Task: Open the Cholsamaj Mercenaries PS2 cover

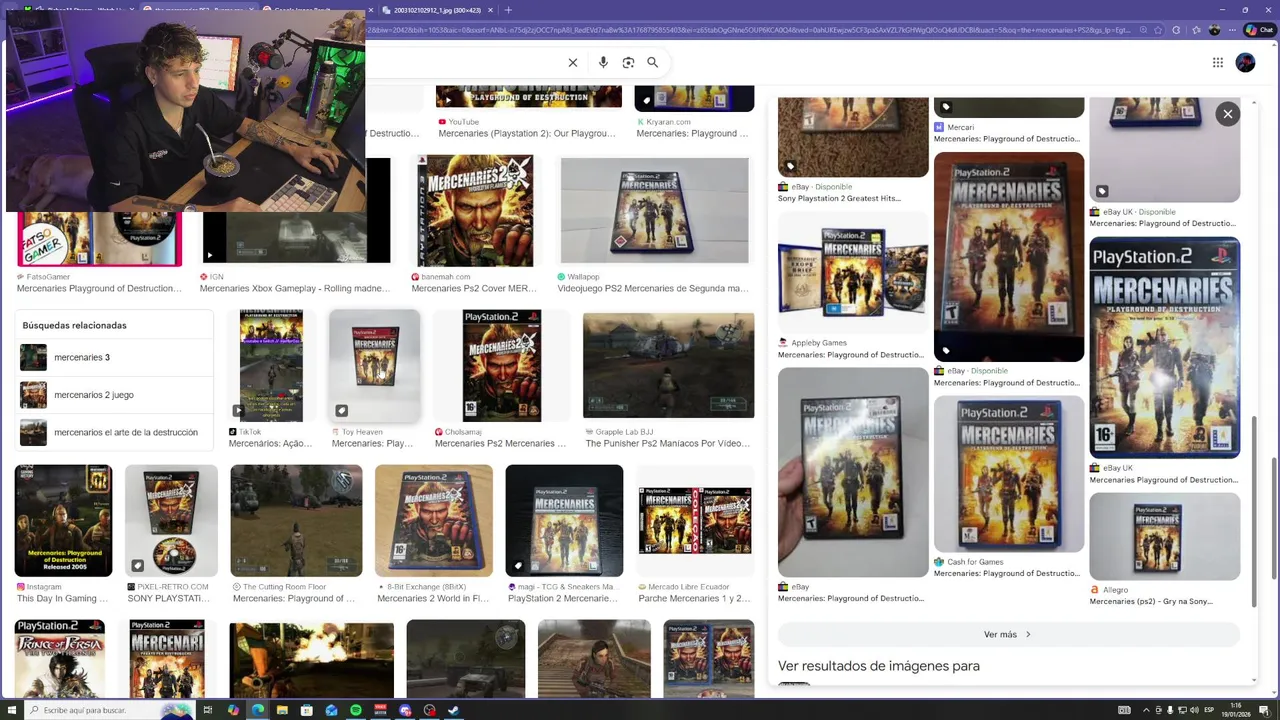Action: click(502, 366)
